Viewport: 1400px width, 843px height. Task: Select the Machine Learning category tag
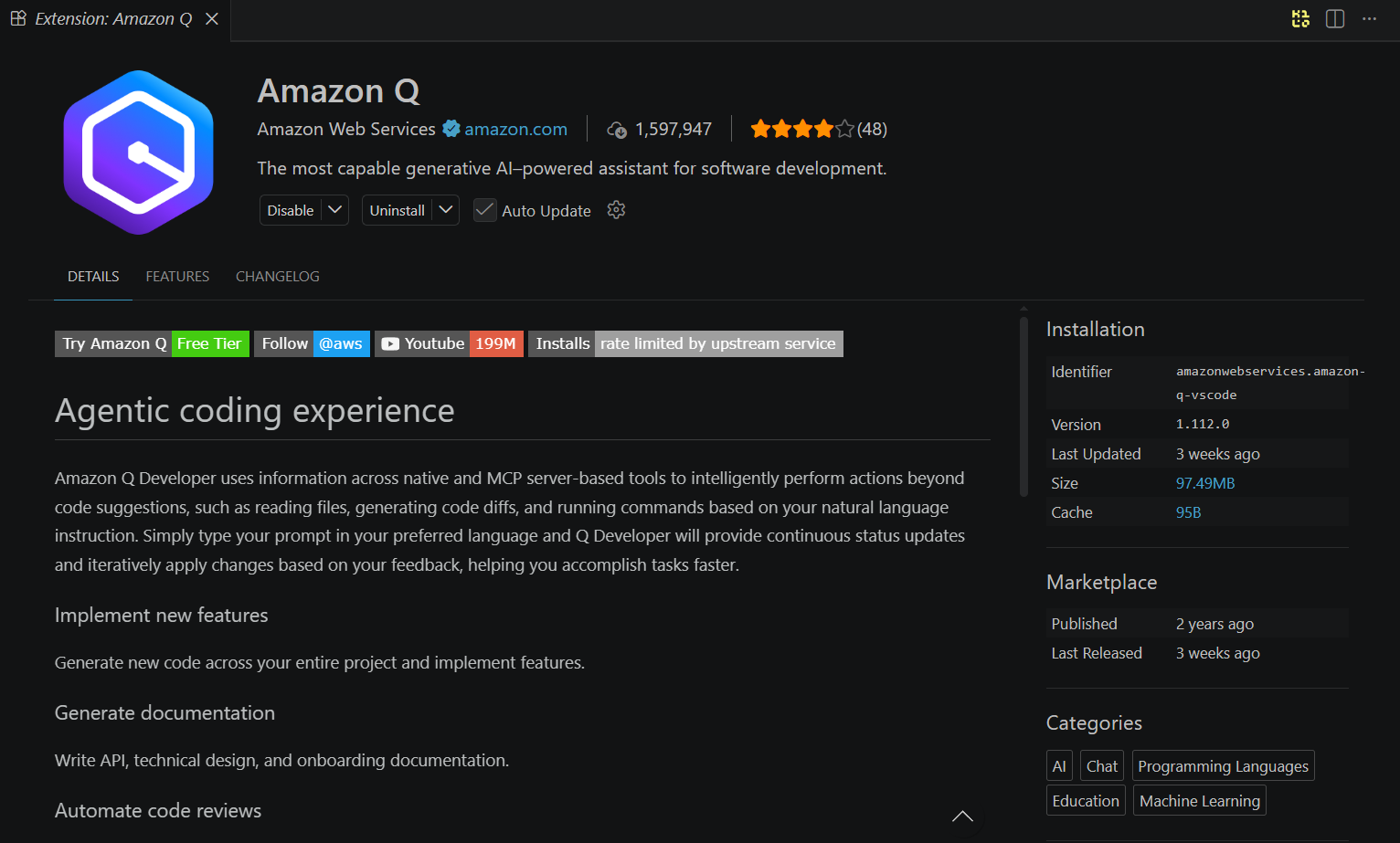(1199, 801)
